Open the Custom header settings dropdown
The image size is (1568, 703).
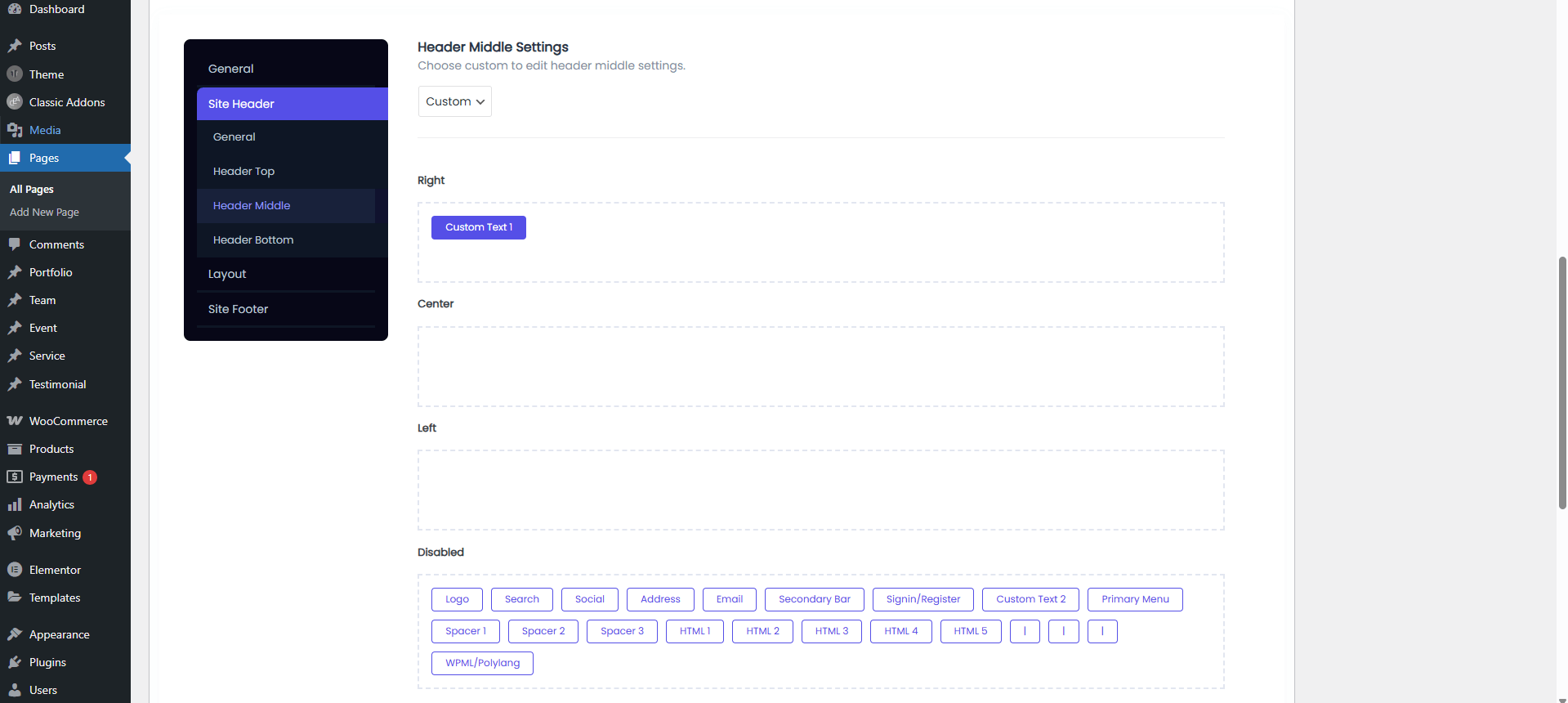[455, 101]
